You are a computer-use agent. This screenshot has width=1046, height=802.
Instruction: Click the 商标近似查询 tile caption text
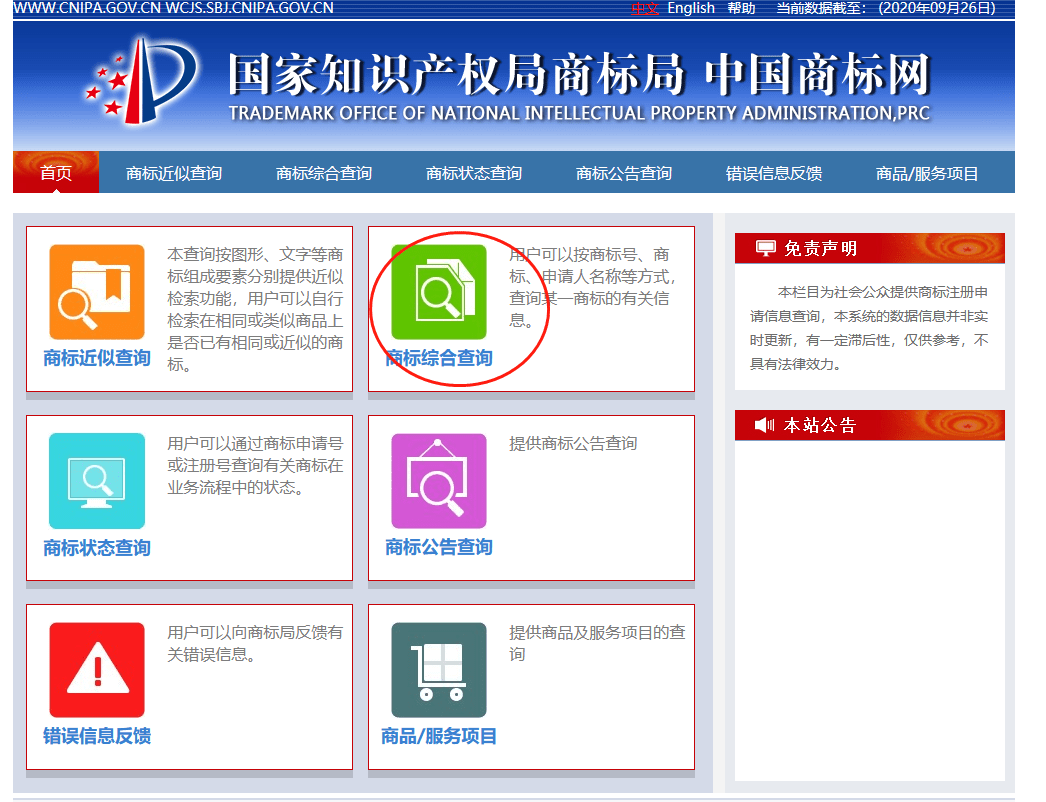click(x=96, y=355)
